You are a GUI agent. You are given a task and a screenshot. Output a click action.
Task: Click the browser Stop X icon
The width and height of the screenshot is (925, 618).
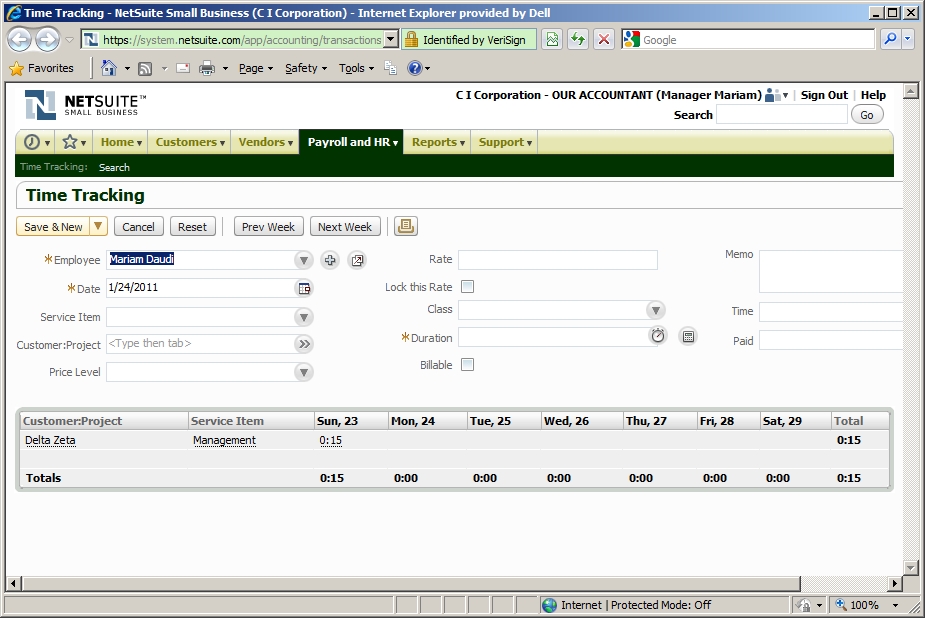click(603, 40)
